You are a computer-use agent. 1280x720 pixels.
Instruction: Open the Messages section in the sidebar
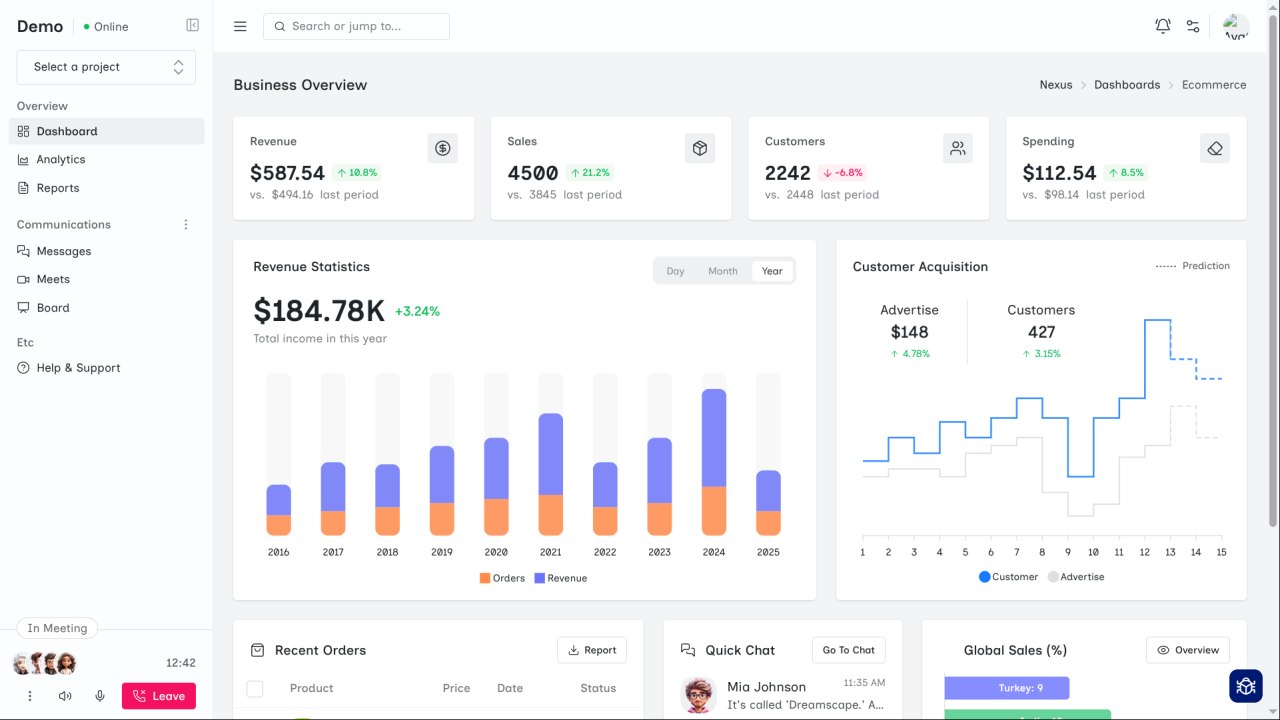pos(62,250)
